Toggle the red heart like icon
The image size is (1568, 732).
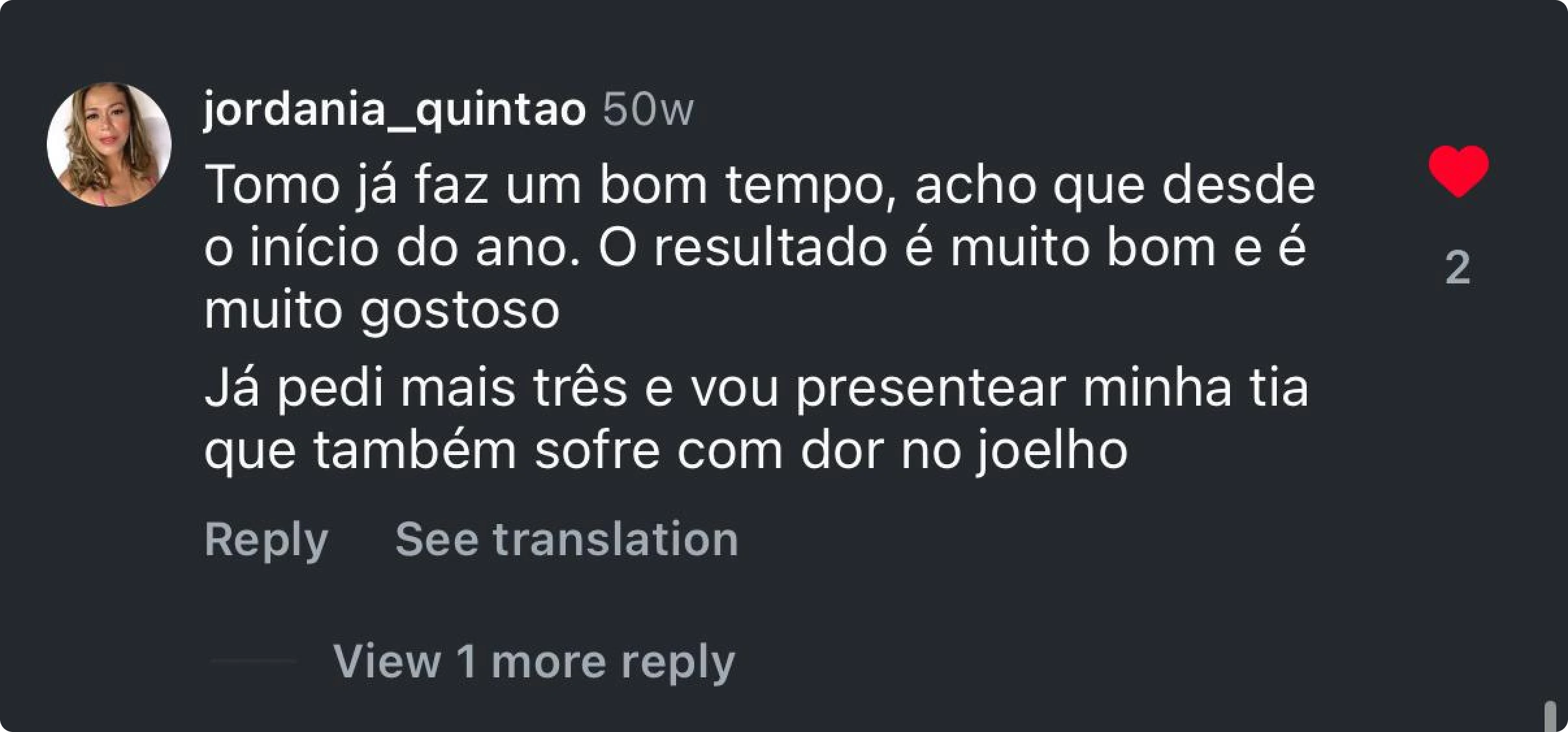1458,172
